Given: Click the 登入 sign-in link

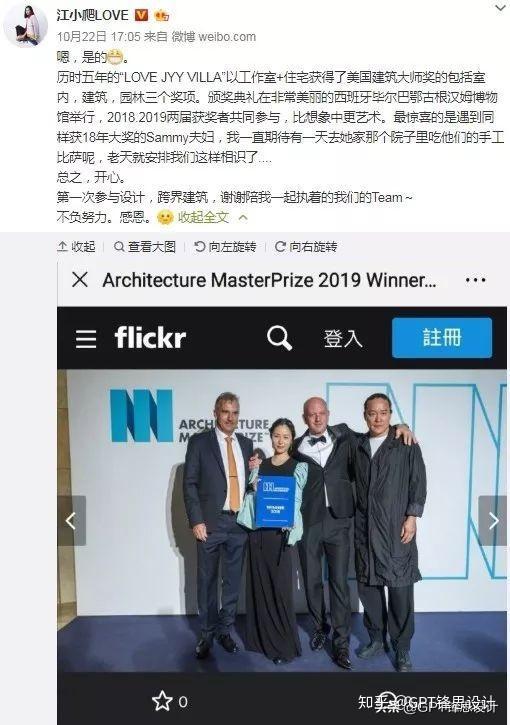Looking at the screenshot, I should pyautogui.click(x=343, y=338).
